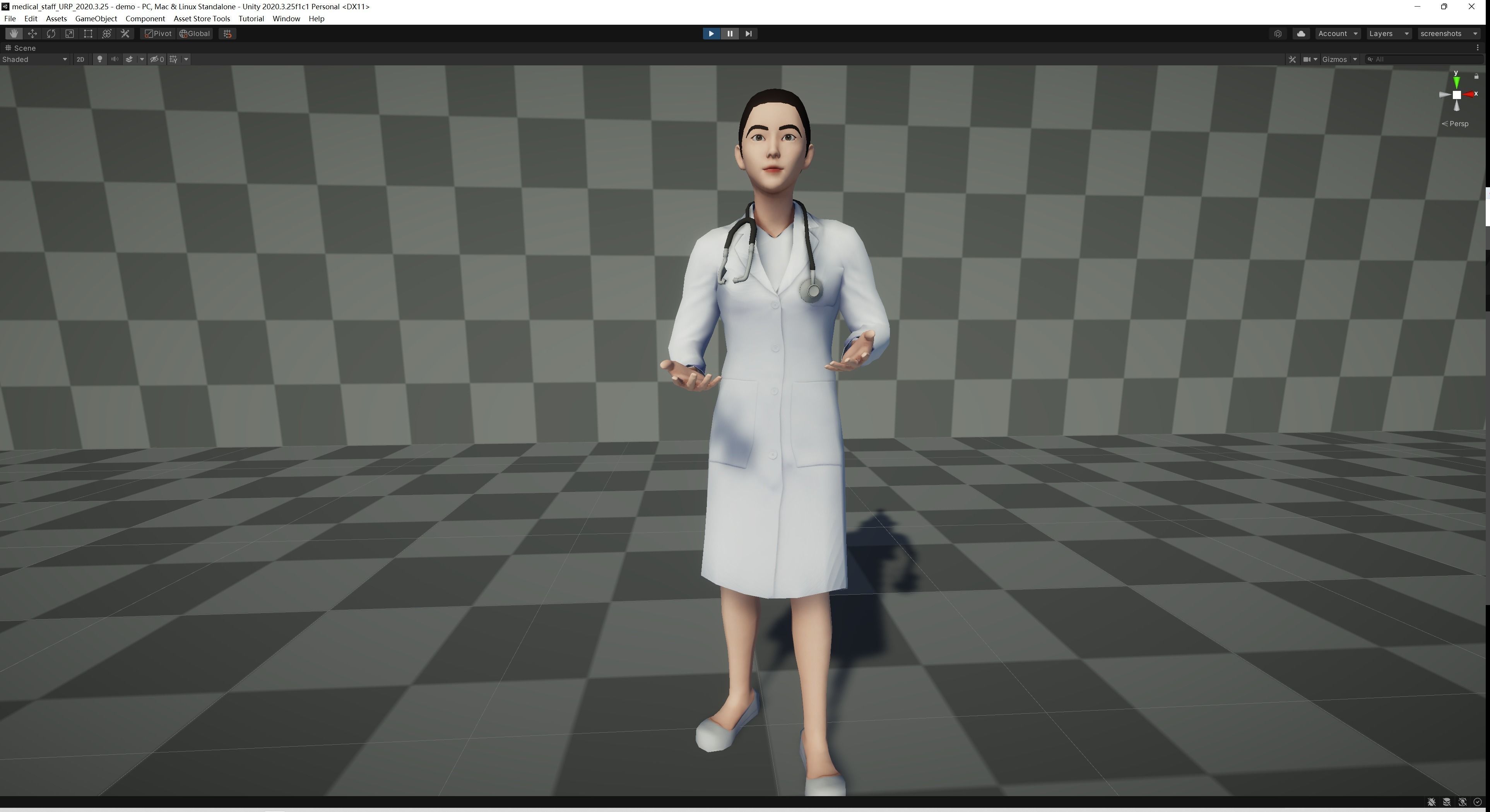Click bottom gray cone of orientation gizmo
Viewport: 1490px width, 812px height.
pyautogui.click(x=1456, y=106)
